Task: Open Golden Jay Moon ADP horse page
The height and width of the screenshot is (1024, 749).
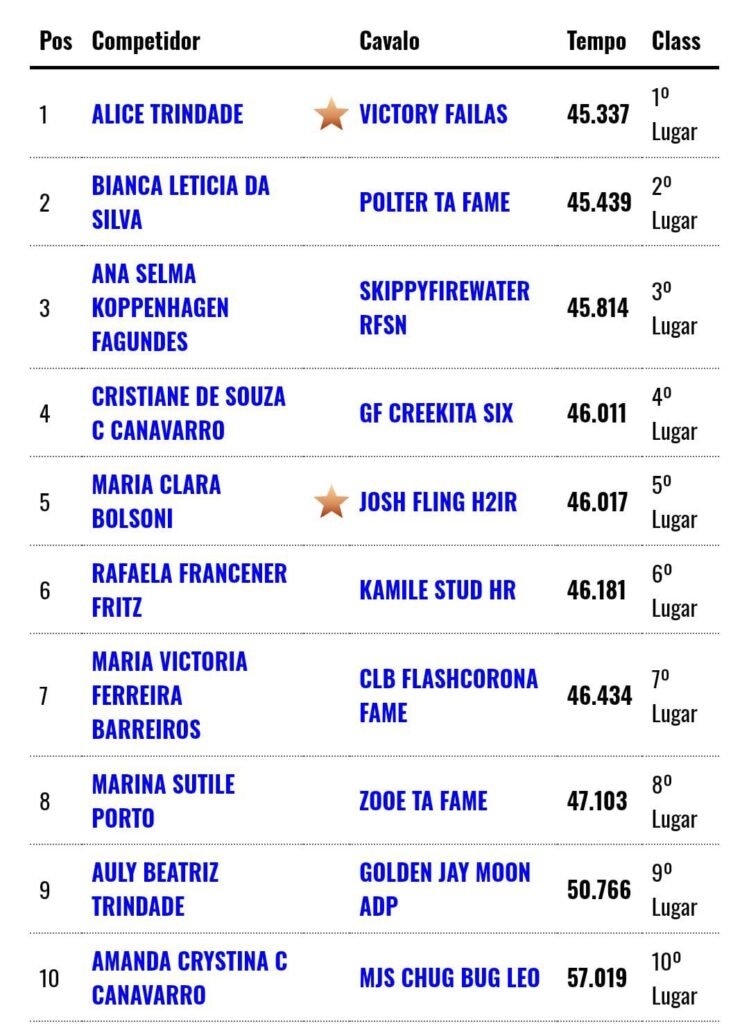Action: [444, 889]
